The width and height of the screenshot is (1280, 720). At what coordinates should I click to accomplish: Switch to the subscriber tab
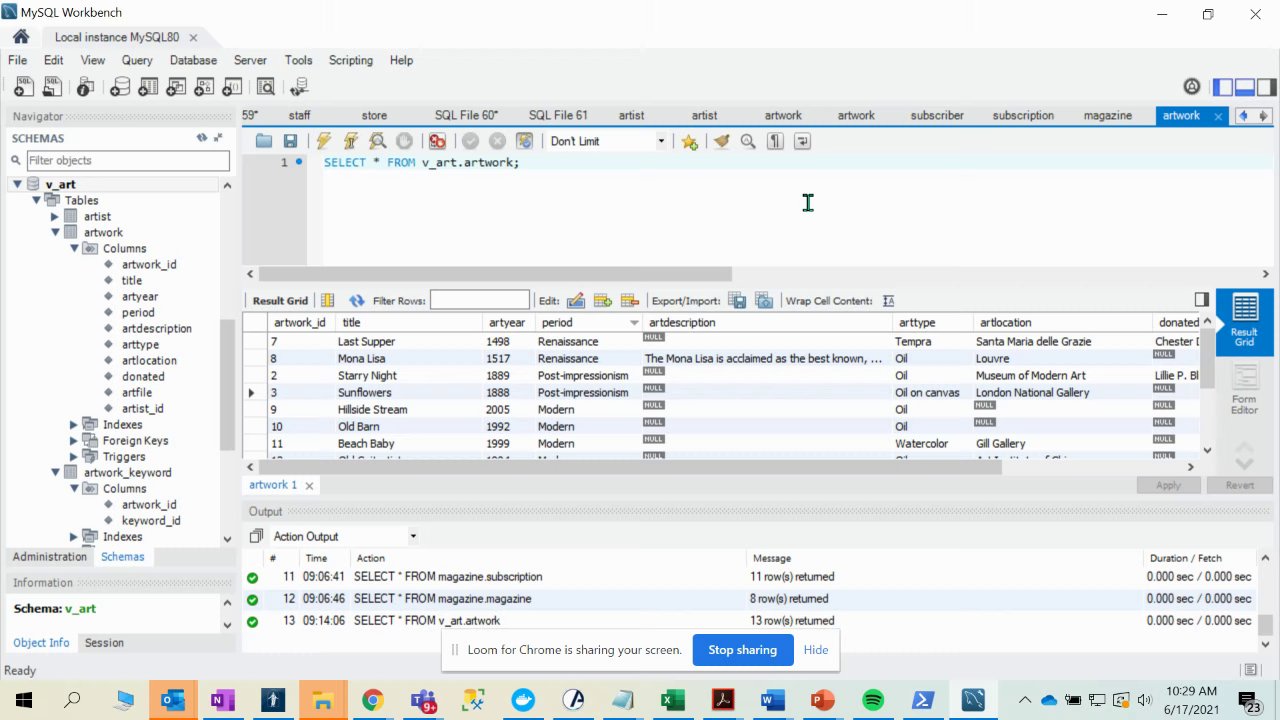936,115
